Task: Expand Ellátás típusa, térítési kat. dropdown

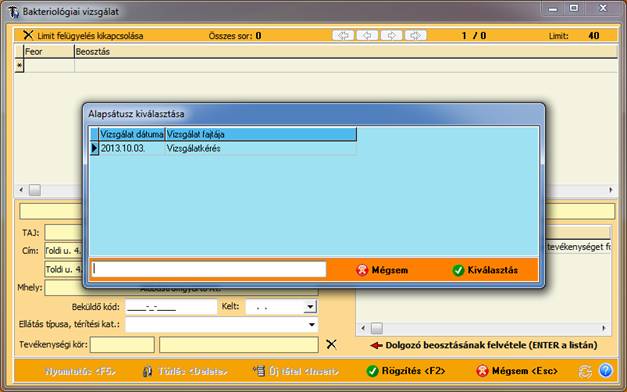Action: 312,324
